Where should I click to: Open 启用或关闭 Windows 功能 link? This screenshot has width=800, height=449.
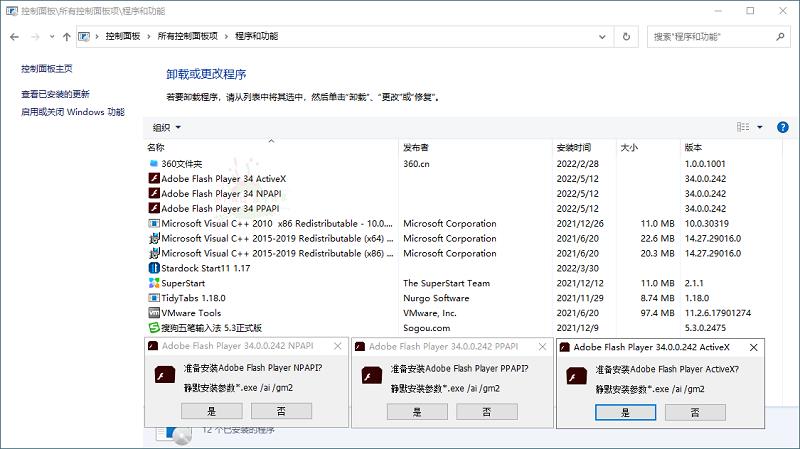coord(73,112)
